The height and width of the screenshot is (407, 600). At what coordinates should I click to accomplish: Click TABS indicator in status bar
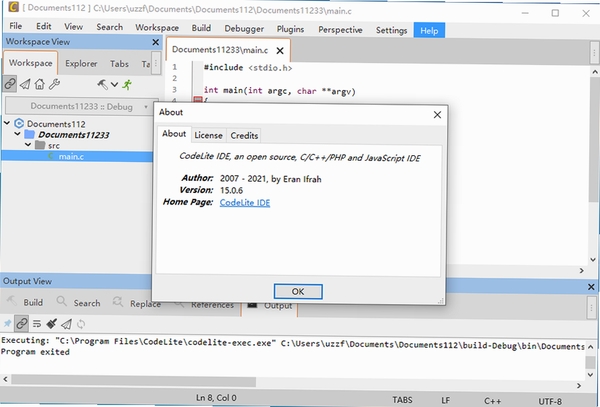click(402, 400)
